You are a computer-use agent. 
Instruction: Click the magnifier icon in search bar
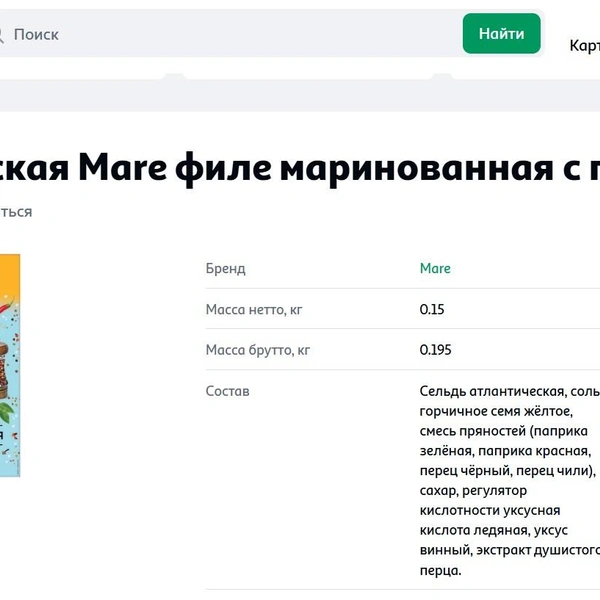click(x=2, y=35)
